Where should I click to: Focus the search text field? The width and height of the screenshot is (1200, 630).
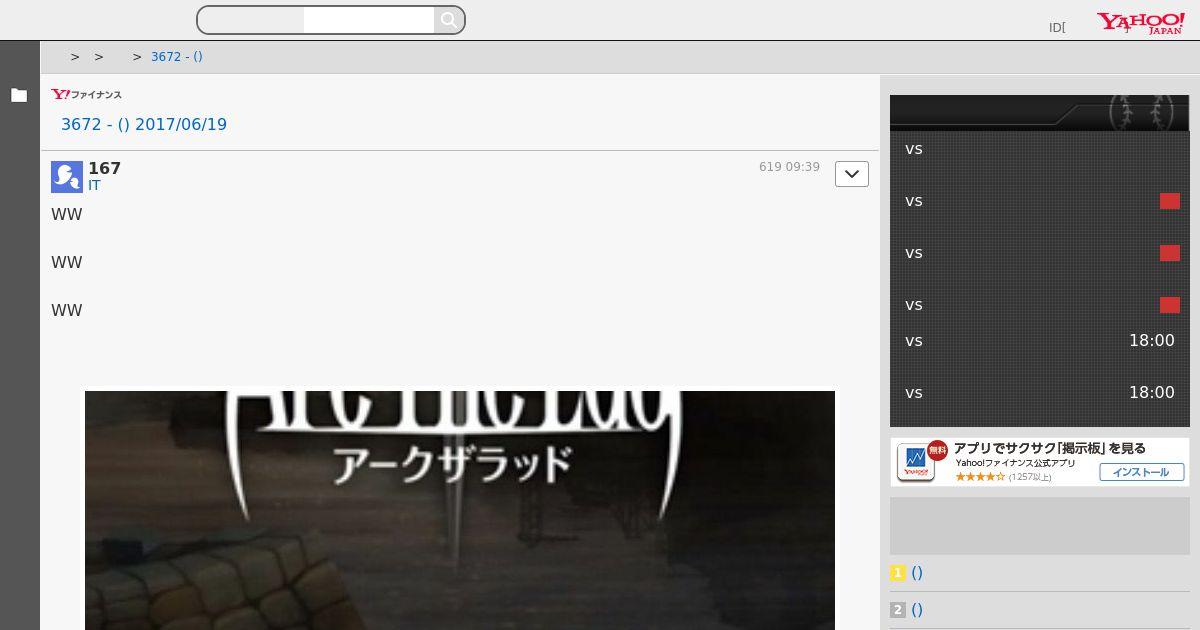369,20
